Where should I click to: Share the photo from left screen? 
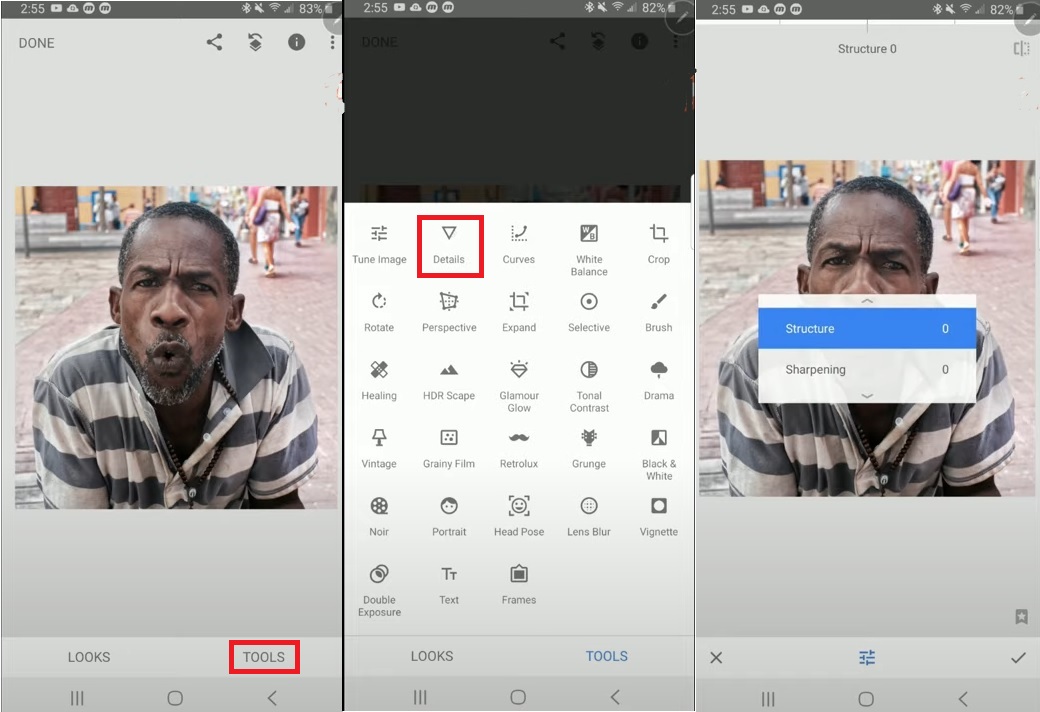click(x=214, y=42)
